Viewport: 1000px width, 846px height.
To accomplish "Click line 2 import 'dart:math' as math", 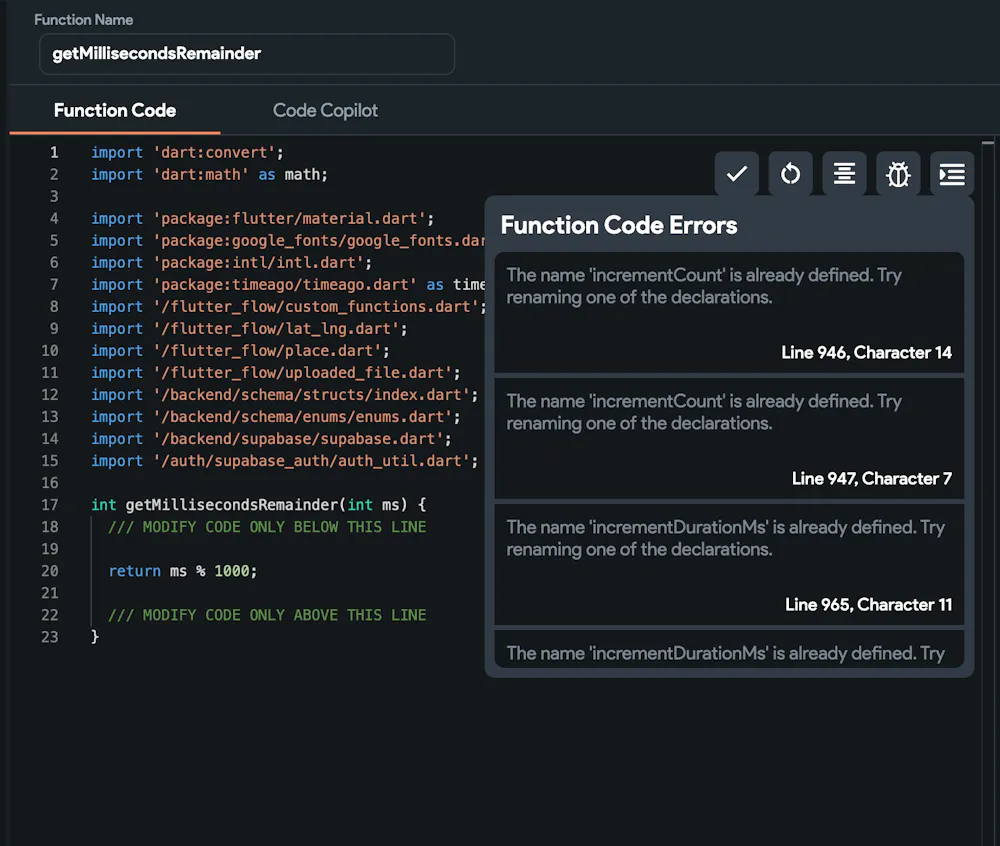I will (x=209, y=175).
